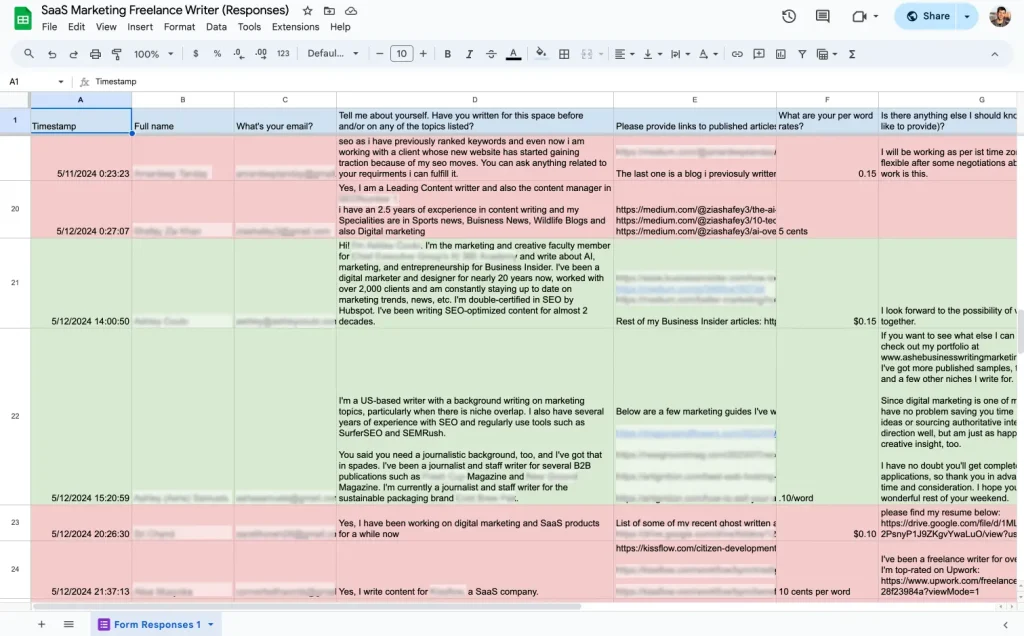Collapse the menus with chevron up

coord(995,54)
